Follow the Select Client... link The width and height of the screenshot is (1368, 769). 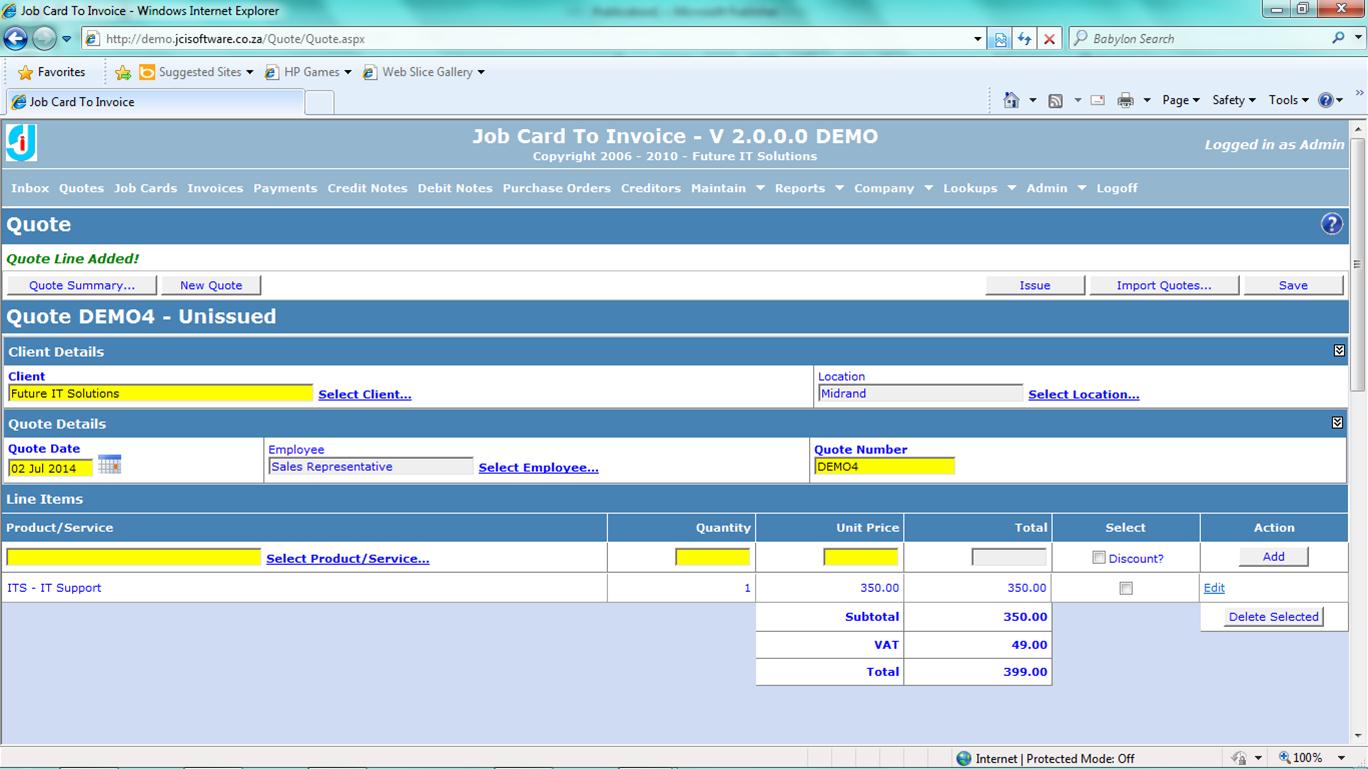pos(364,394)
